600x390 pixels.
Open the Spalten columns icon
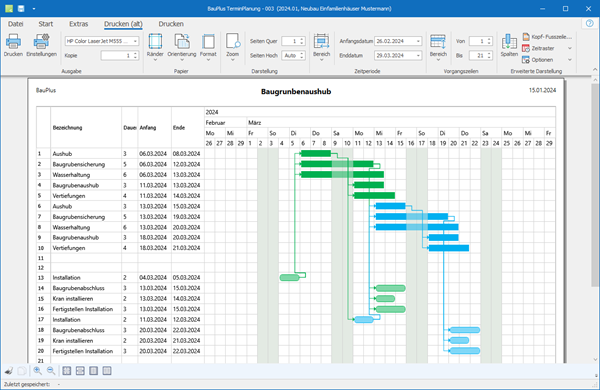(x=509, y=41)
